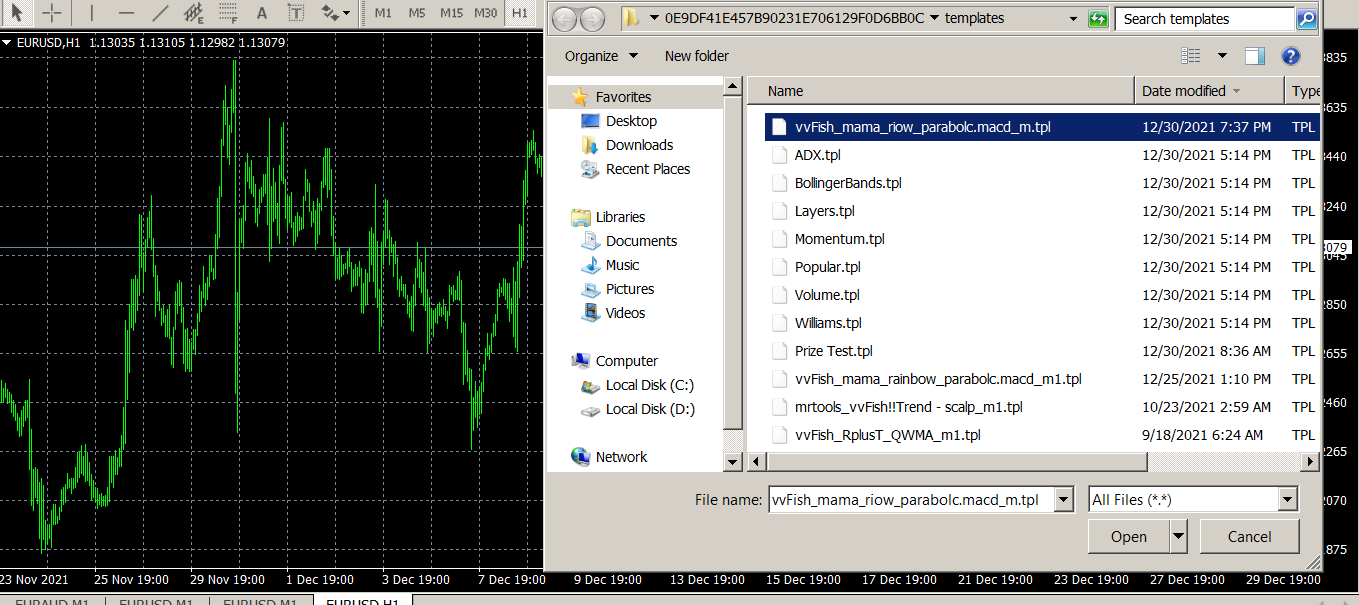Select the trendline drawing tool
This screenshot has height=605, width=1359.
pyautogui.click(x=160, y=13)
